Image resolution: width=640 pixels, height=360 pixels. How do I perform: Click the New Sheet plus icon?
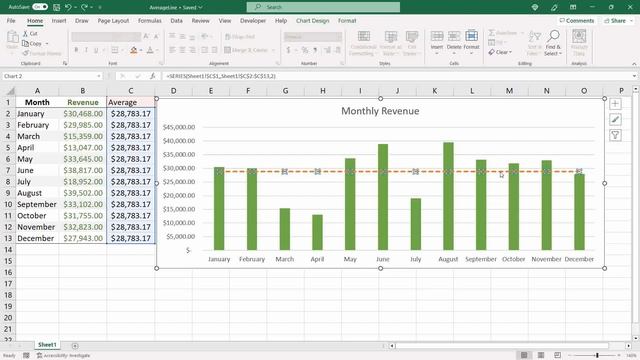coord(75,346)
